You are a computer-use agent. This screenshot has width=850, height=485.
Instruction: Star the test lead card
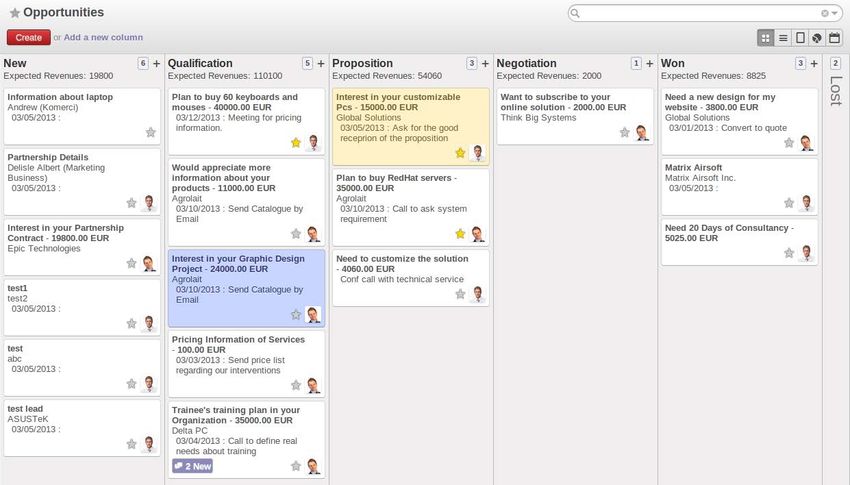[x=131, y=444]
